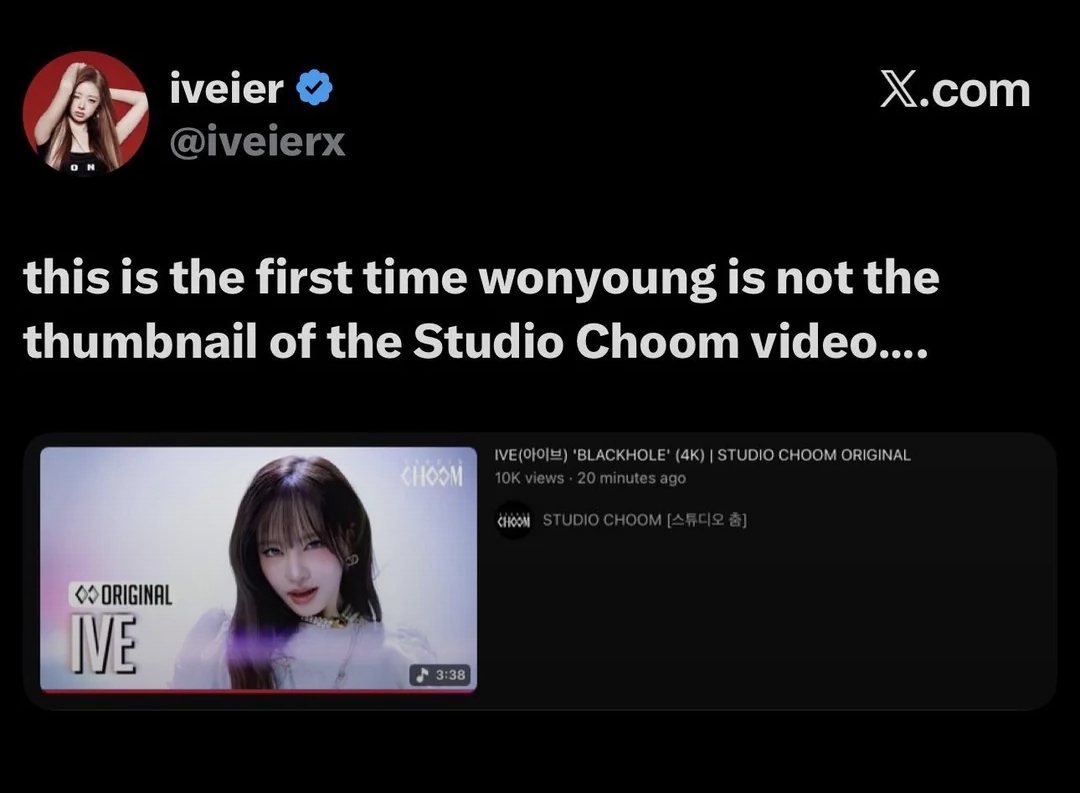Click the IVE logo on thumbnail
The width and height of the screenshot is (1080, 793).
point(105,643)
